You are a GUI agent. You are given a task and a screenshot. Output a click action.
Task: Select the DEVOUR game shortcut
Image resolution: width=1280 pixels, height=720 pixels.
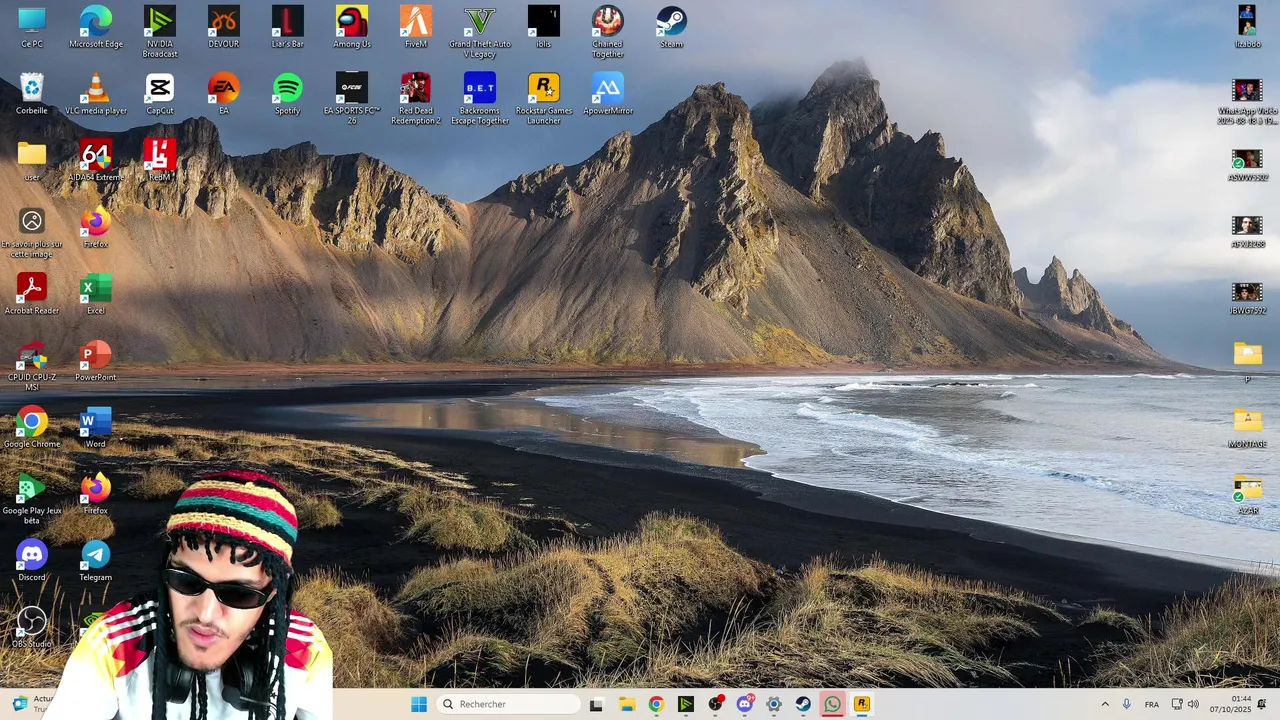[224, 27]
